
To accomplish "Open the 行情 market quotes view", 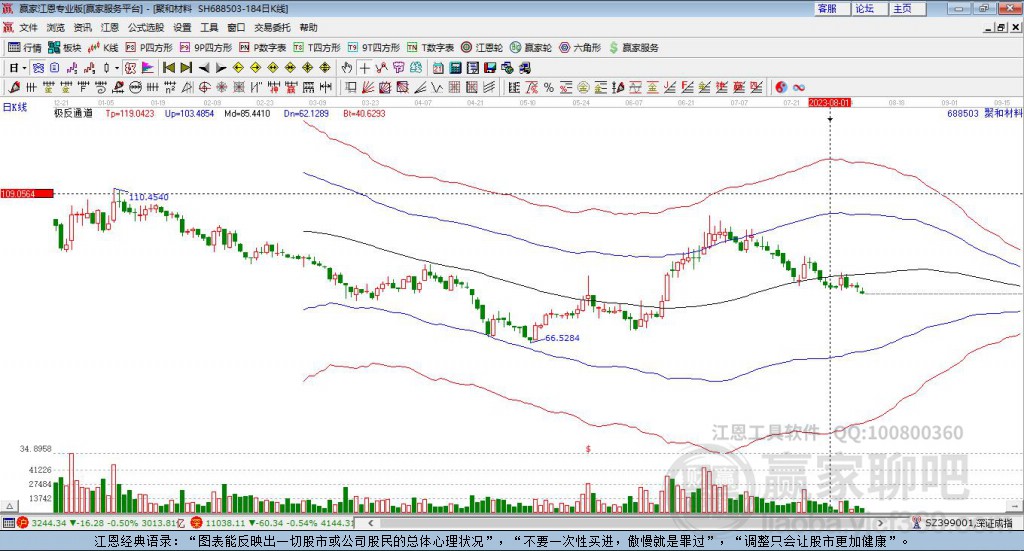I will point(24,48).
